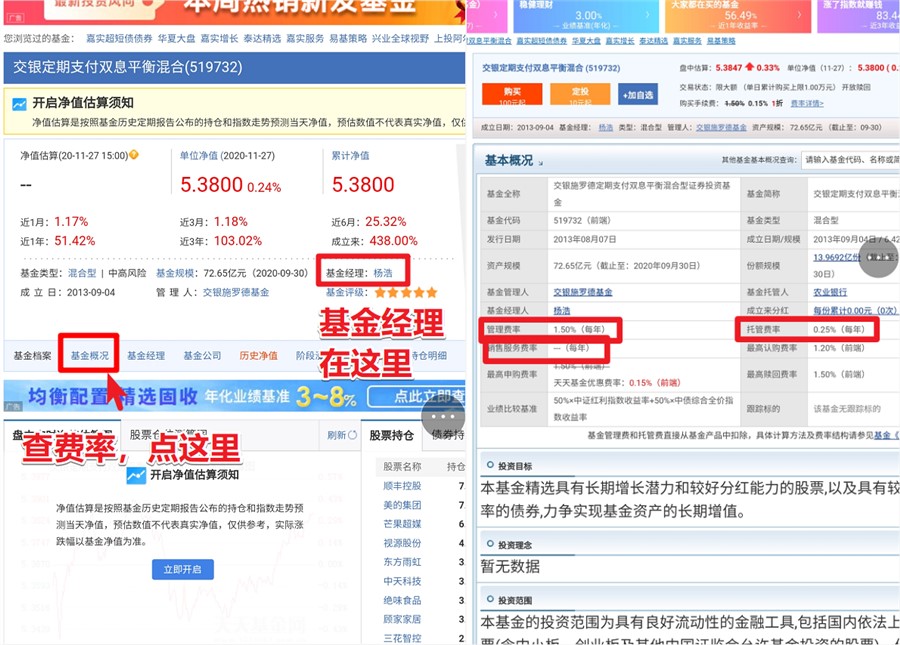Image resolution: width=900 pixels, height=645 pixels.
Task: Click 杨浩 link in the 基金经理人 row
Action: tap(562, 310)
